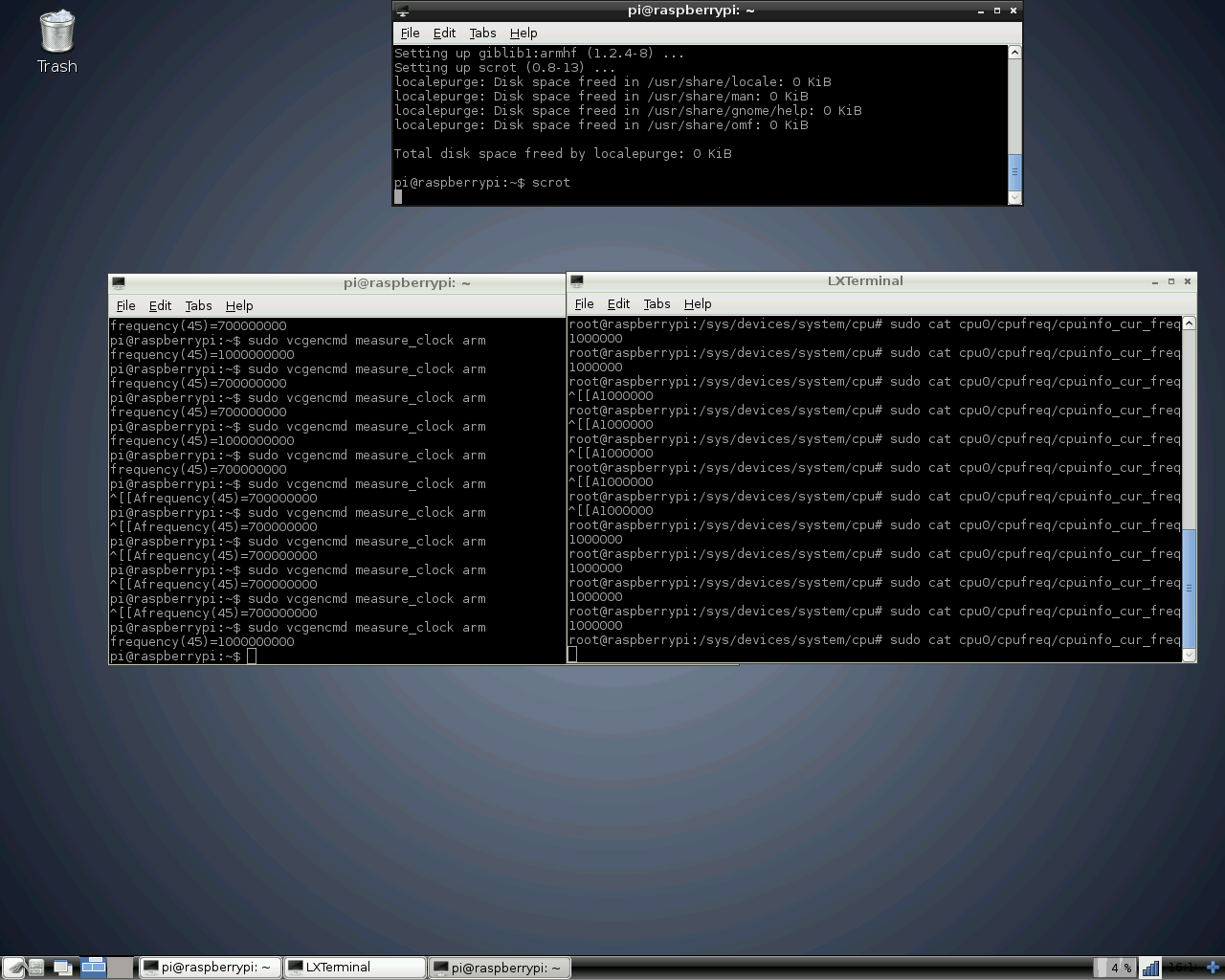Click the LXTerminal window's vertical scrollbar
Viewport: 1225px width, 980px height.
pos(1189,536)
